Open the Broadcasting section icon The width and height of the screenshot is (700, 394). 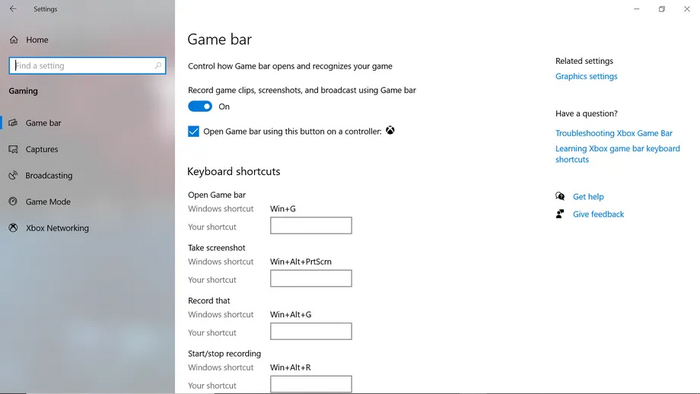tap(13, 175)
